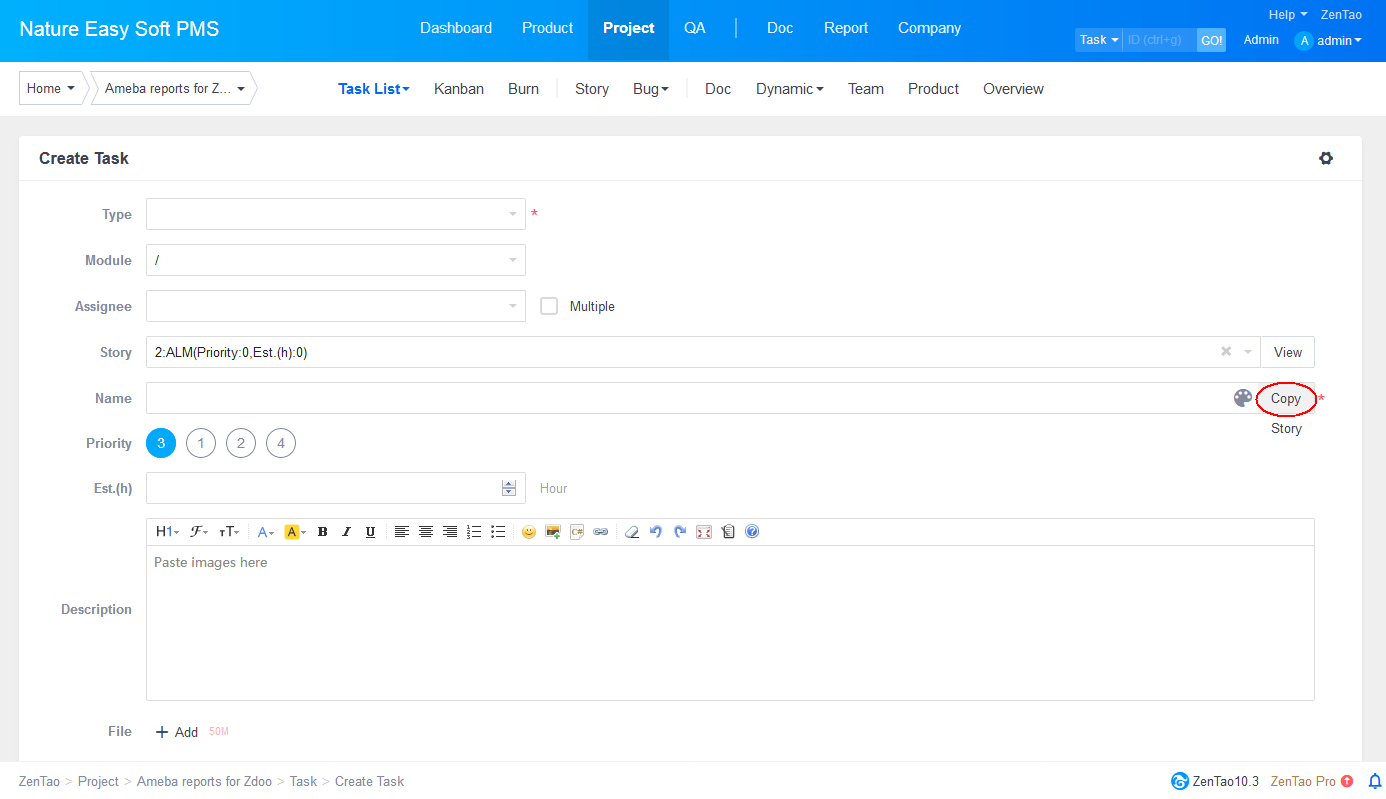Viewport: 1386px width, 799px height.
Task: Expand the Assignee dropdown
Action: pos(335,306)
